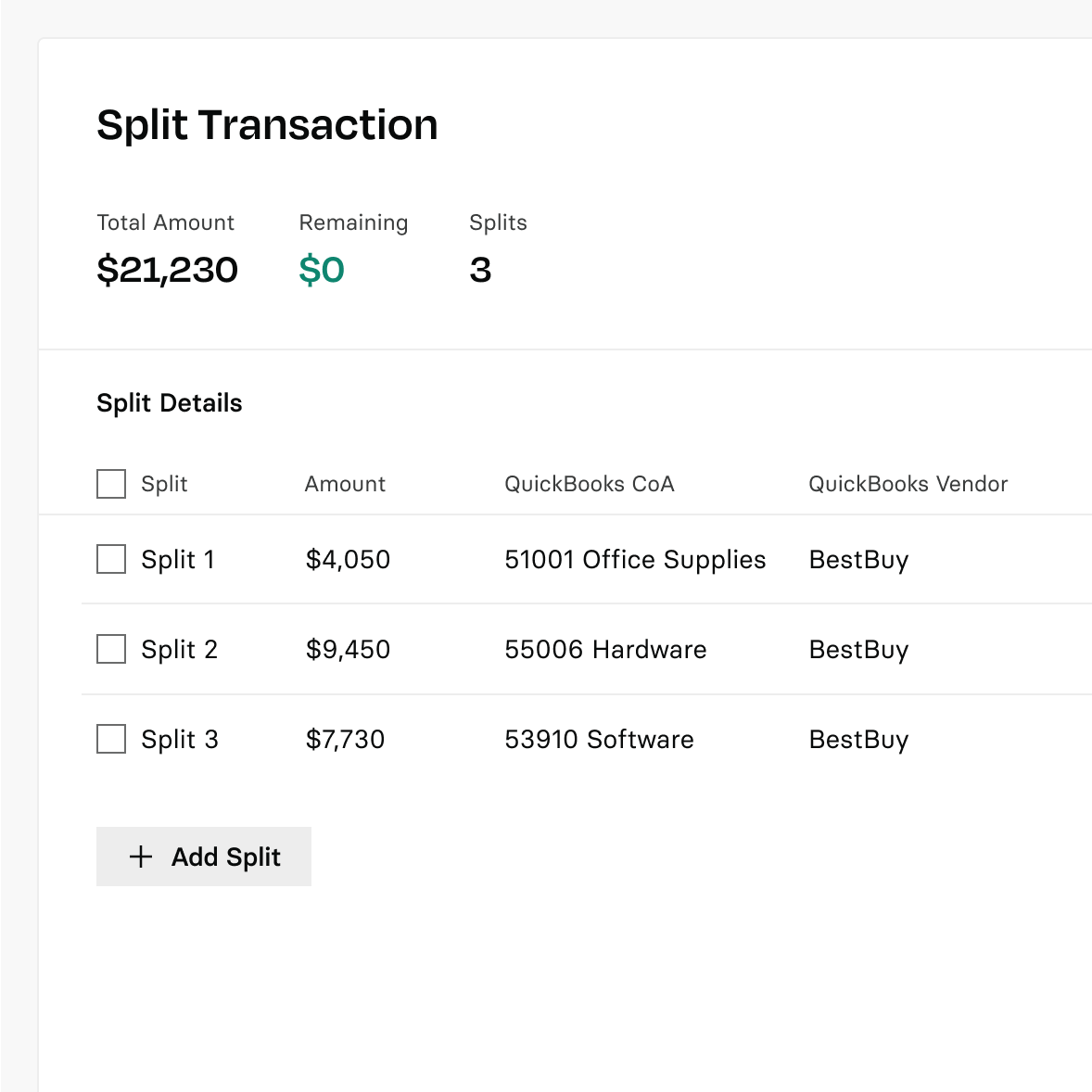The image size is (1092, 1092).
Task: Click the $21,230 Total Amount value
Action: [168, 271]
